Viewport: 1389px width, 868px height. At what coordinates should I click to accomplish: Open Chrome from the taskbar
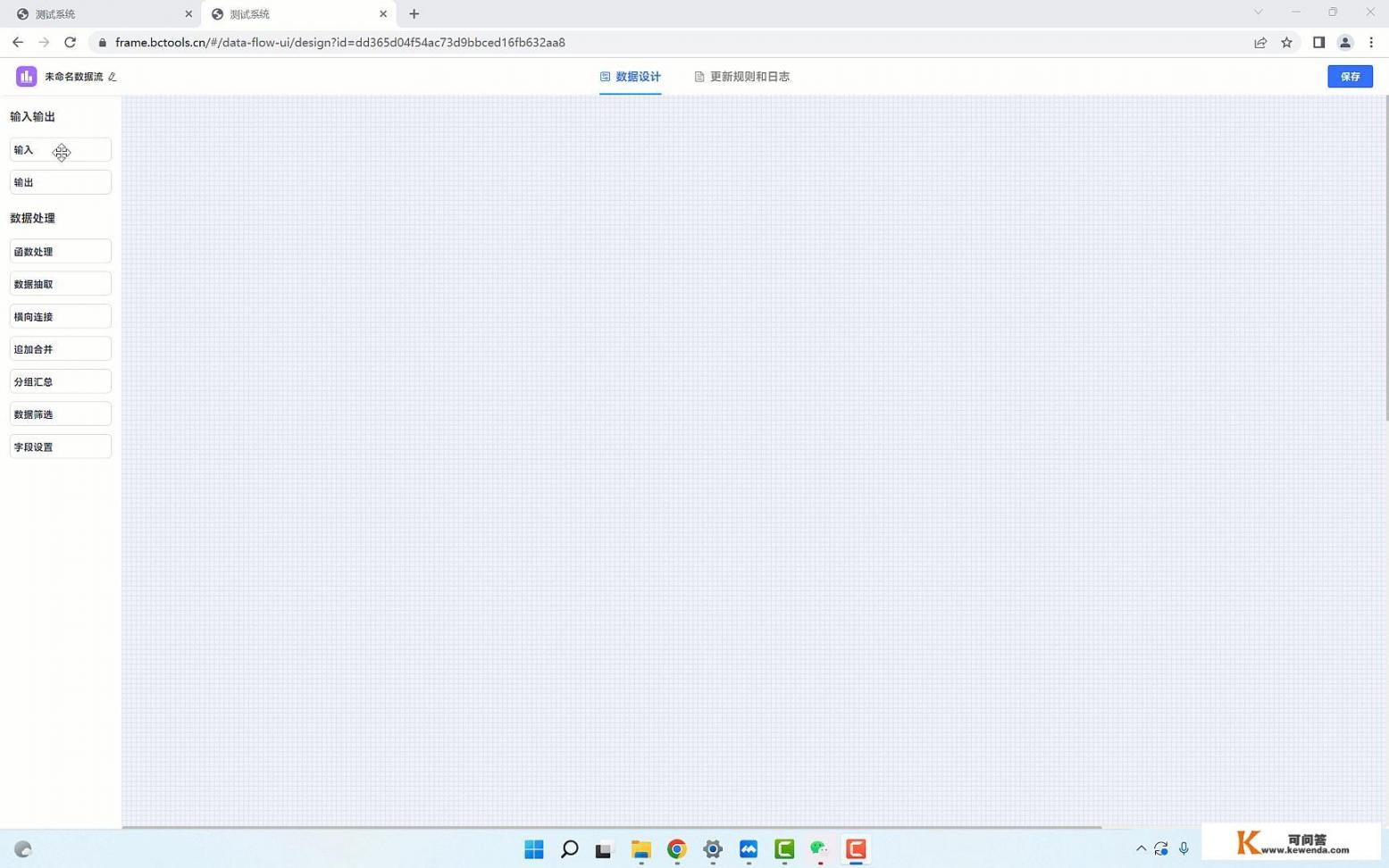pyautogui.click(x=676, y=849)
